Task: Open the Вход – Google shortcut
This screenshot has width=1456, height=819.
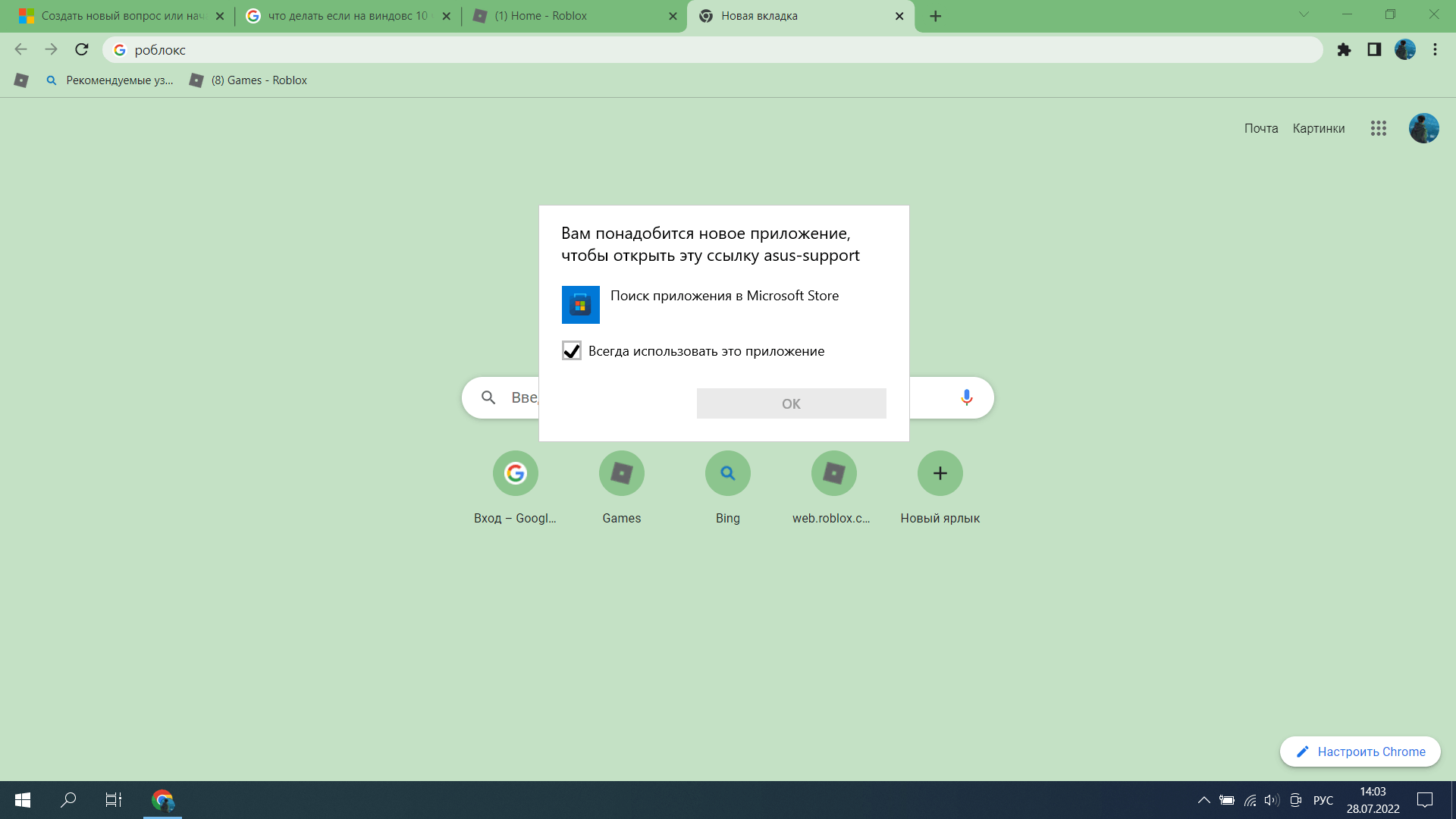Action: pos(516,488)
